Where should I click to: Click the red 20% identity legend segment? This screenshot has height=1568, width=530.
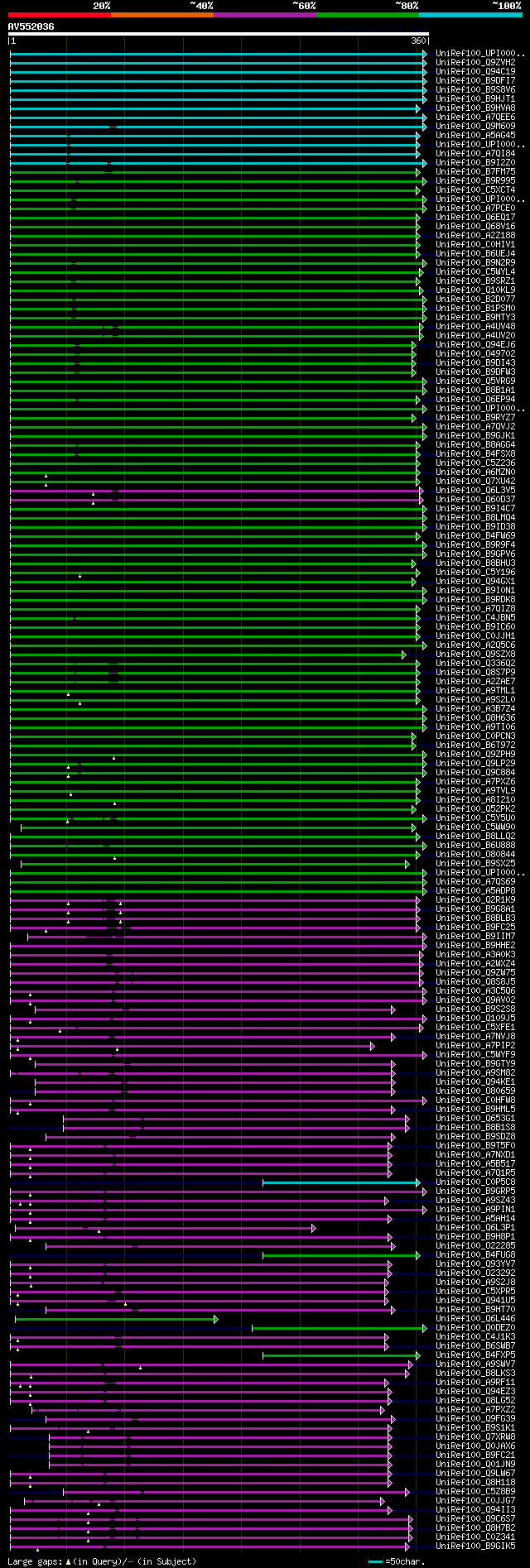59,15
